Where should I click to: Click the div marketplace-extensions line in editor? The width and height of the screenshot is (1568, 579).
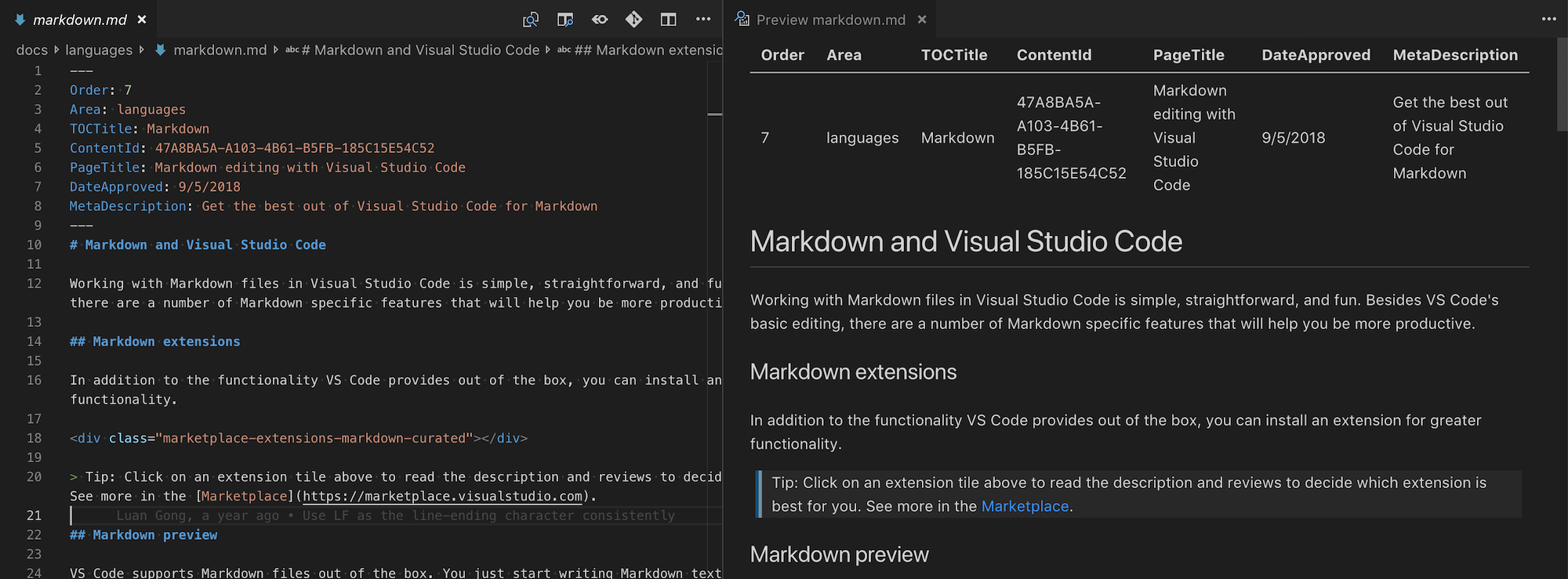click(298, 439)
